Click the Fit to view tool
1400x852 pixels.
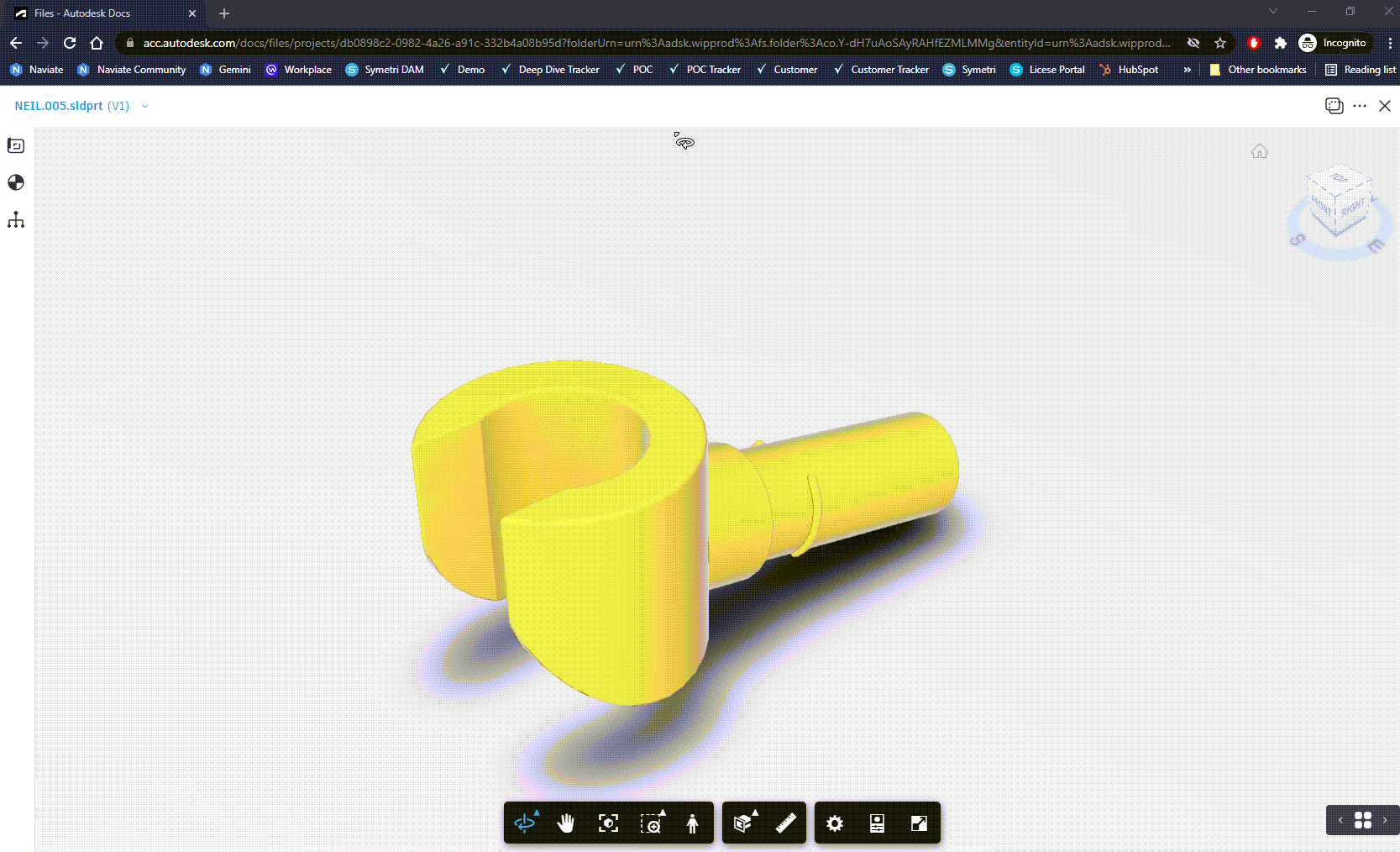click(608, 823)
